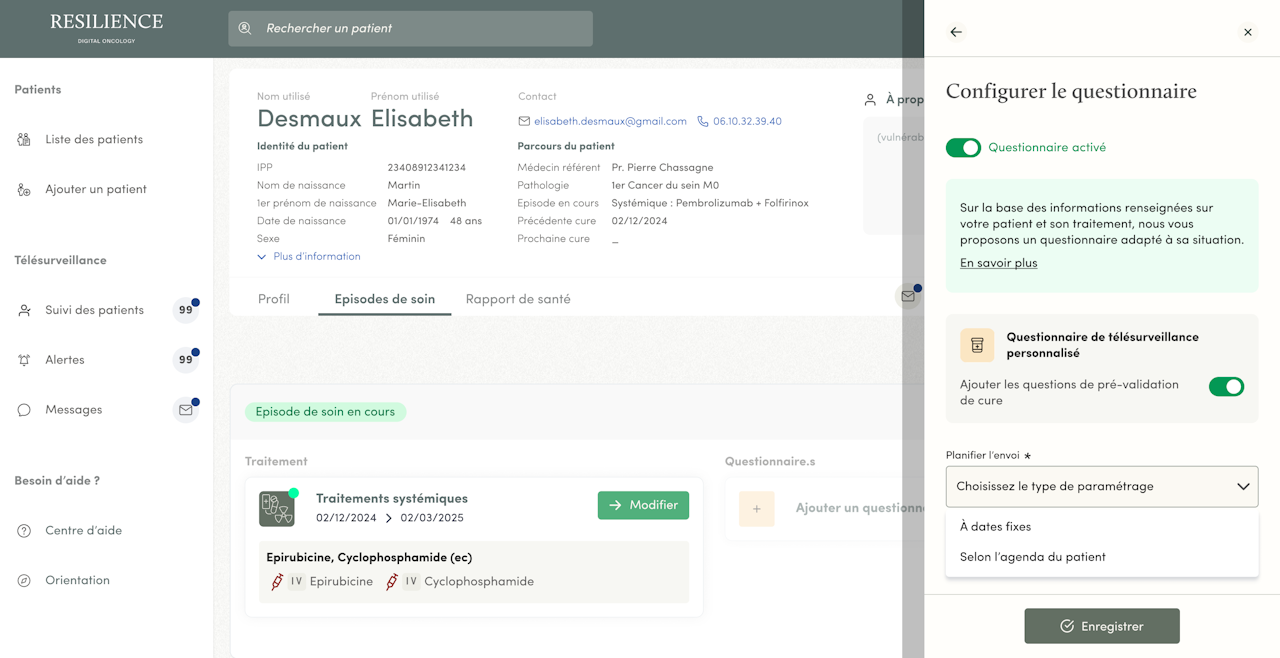Click the Traitements systémiques treatment icon
The image size is (1280, 658).
277,509
